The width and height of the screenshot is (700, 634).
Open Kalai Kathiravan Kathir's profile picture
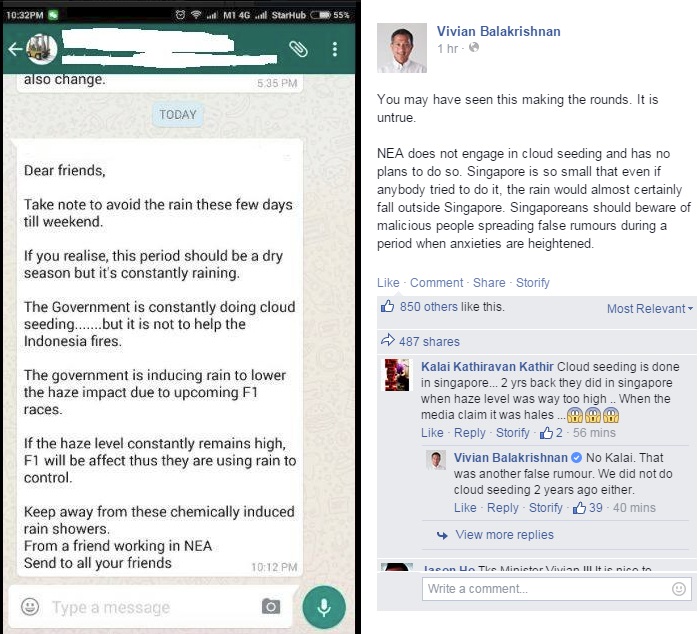[x=397, y=375]
